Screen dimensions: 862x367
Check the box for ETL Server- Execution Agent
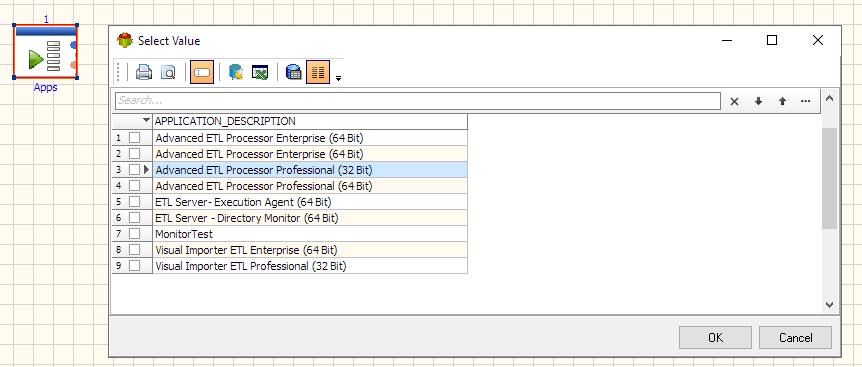point(134,202)
